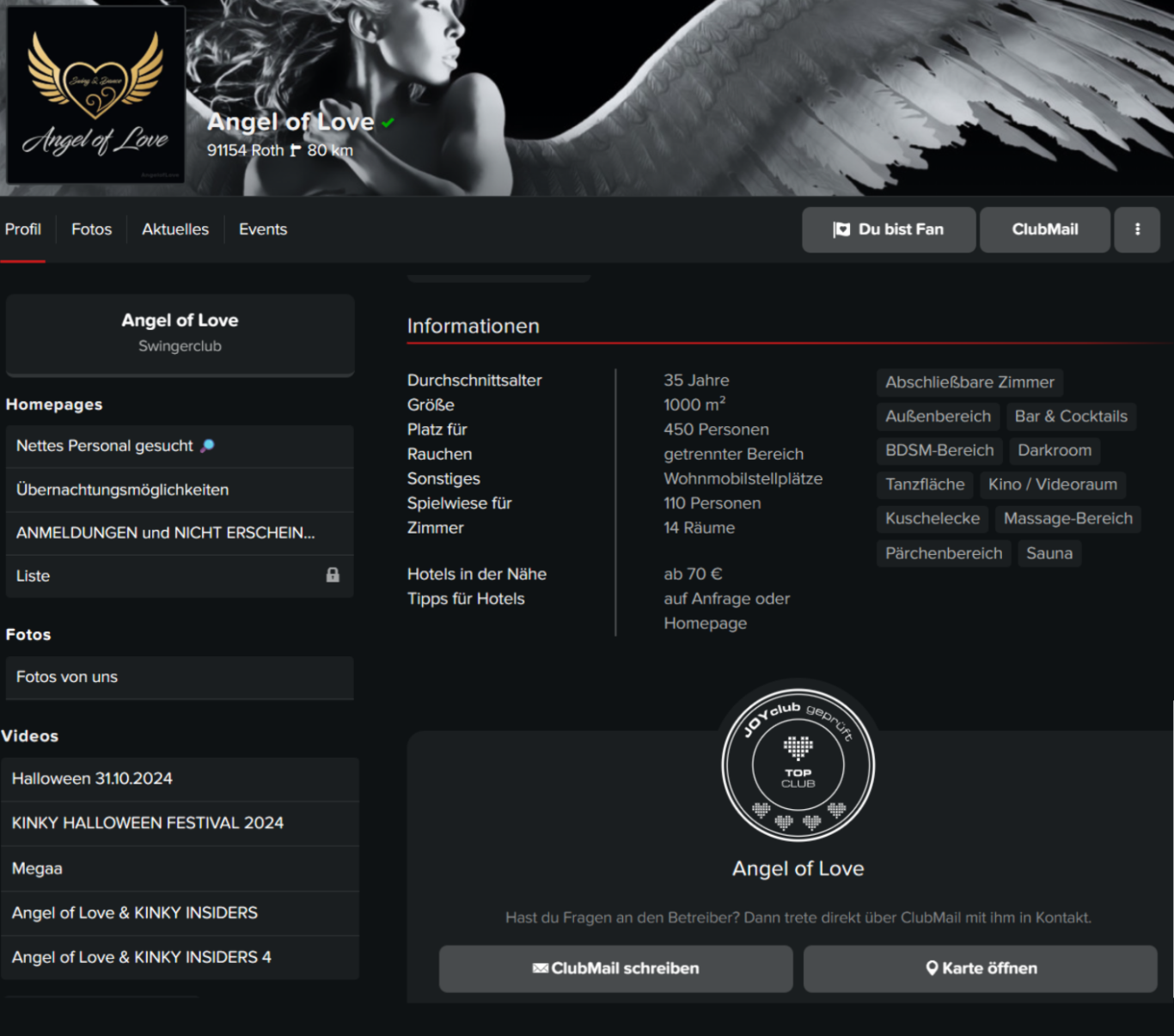Click the distance flag icon
The width and height of the screenshot is (1174, 1036).
point(295,150)
